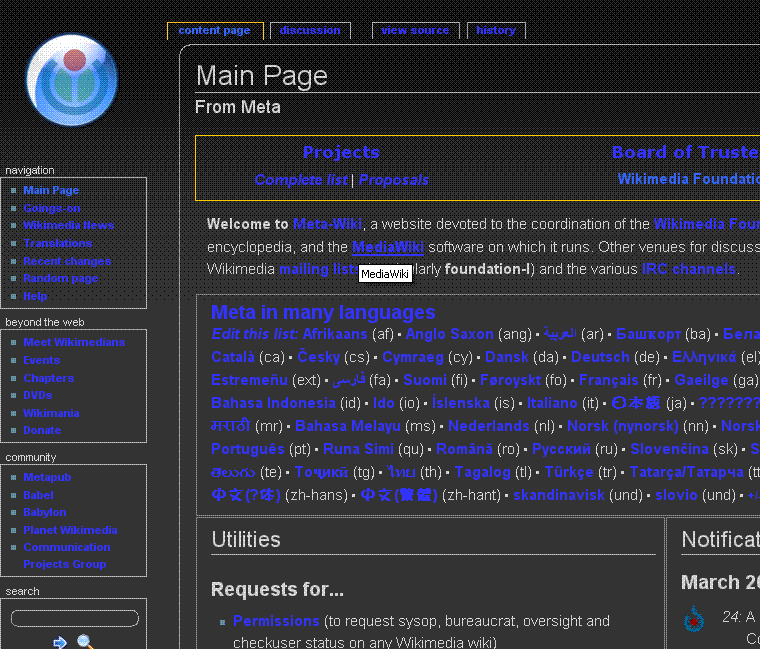Open Recent changes link
Viewport: 760px width, 649px height.
tap(67, 261)
